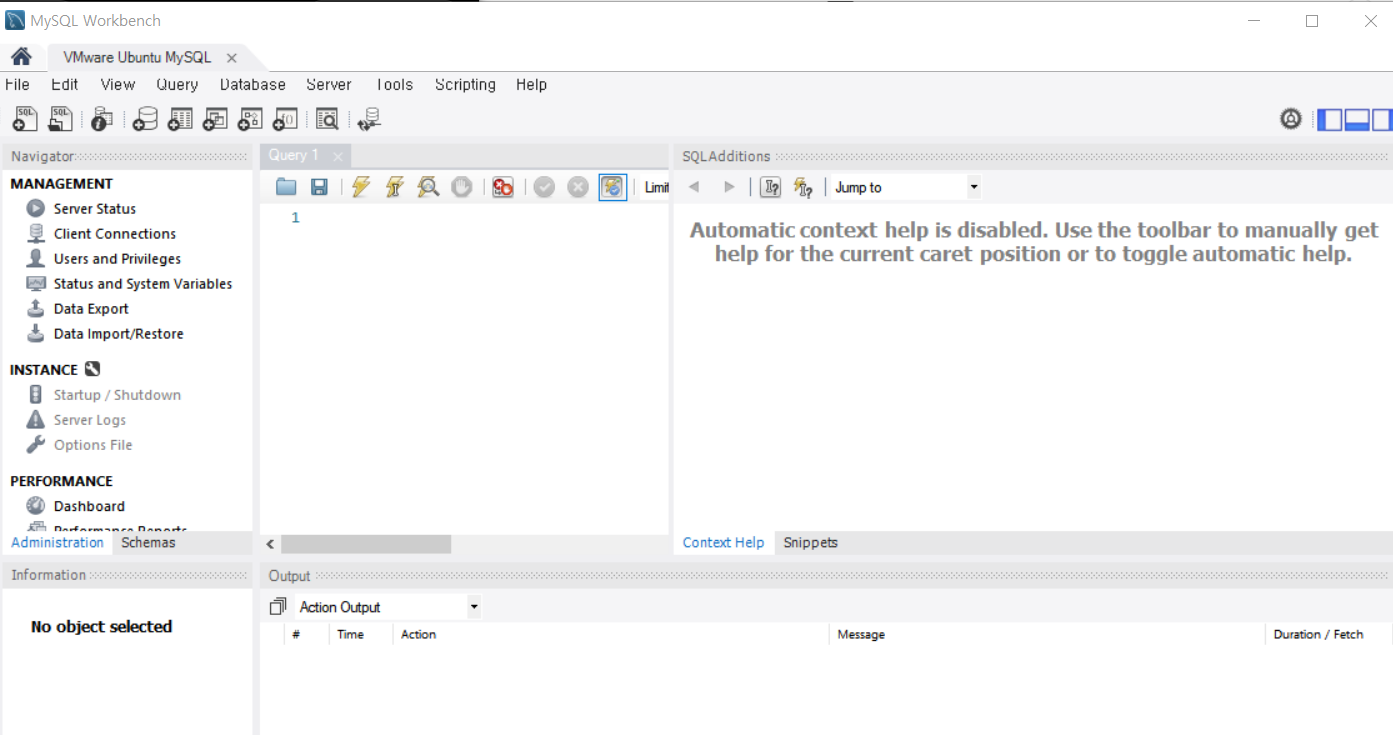Create new view icon
Viewport: 1393px width, 735px height.
(215, 119)
